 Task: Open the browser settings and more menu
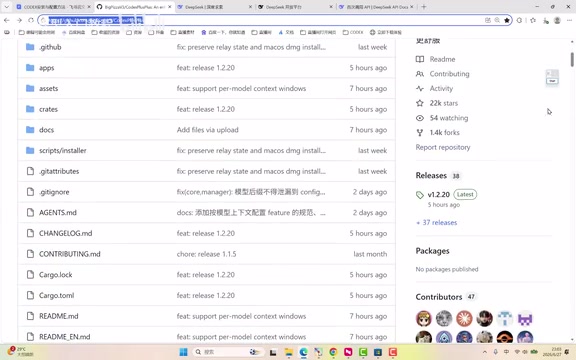click(x=570, y=20)
